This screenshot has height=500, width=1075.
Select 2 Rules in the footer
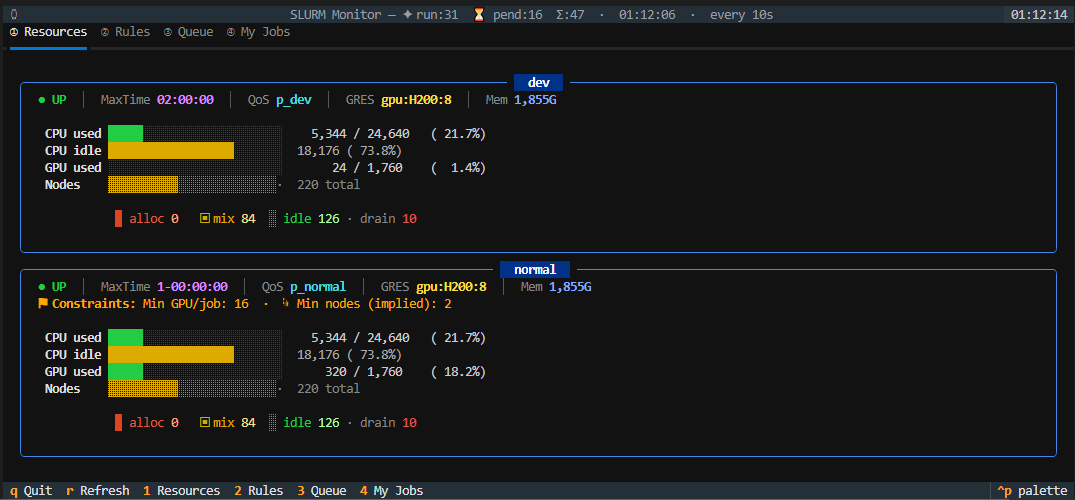click(258, 490)
